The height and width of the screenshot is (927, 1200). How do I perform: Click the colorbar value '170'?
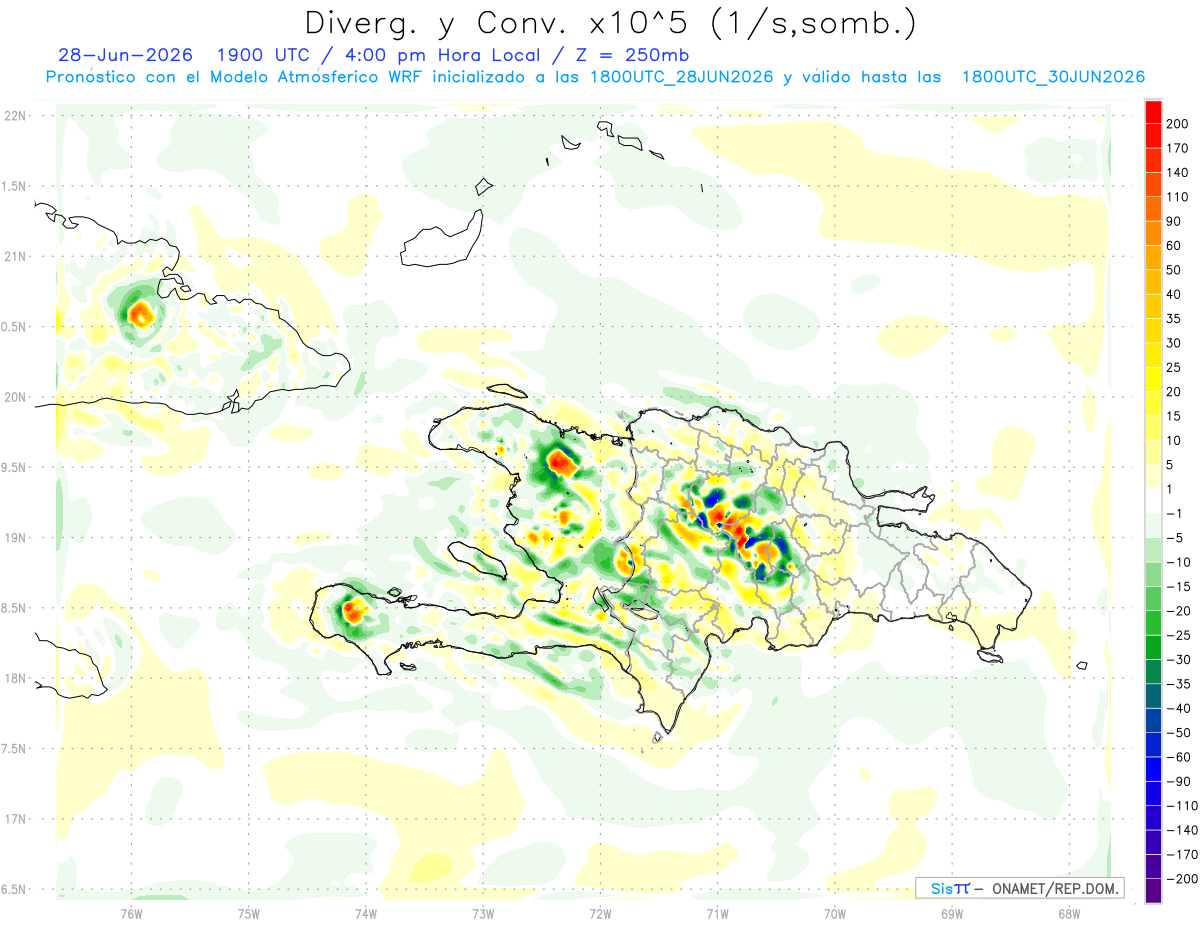click(1177, 148)
